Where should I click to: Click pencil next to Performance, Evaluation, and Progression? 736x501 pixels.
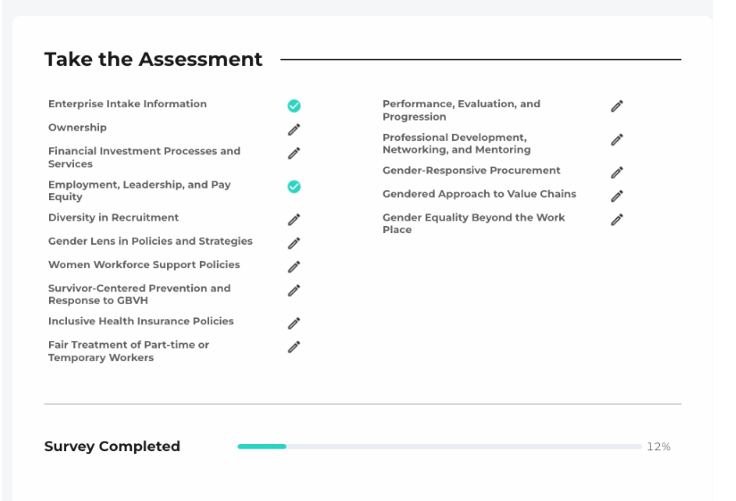click(x=617, y=106)
